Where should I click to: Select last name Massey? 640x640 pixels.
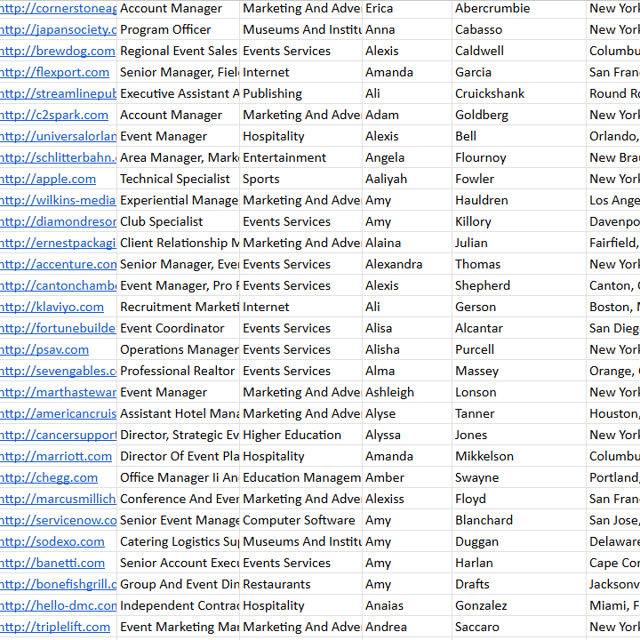519,371
